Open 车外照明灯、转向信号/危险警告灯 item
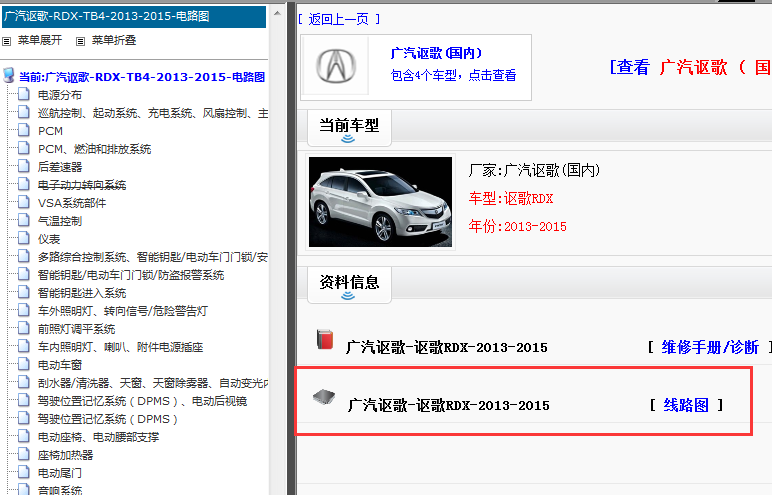 tap(123, 311)
